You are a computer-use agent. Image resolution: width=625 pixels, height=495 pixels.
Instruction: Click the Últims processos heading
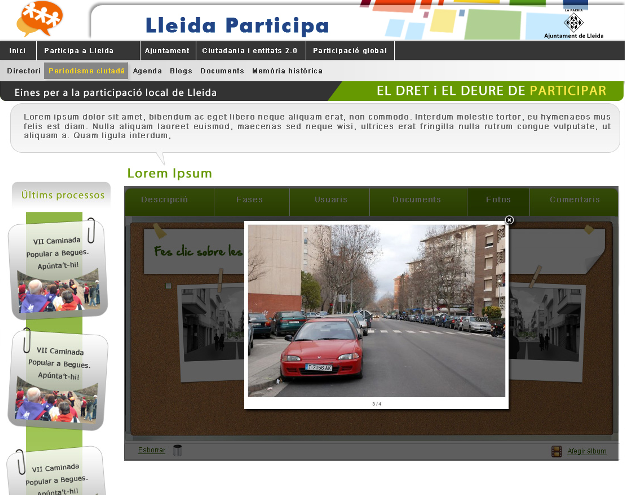click(63, 195)
